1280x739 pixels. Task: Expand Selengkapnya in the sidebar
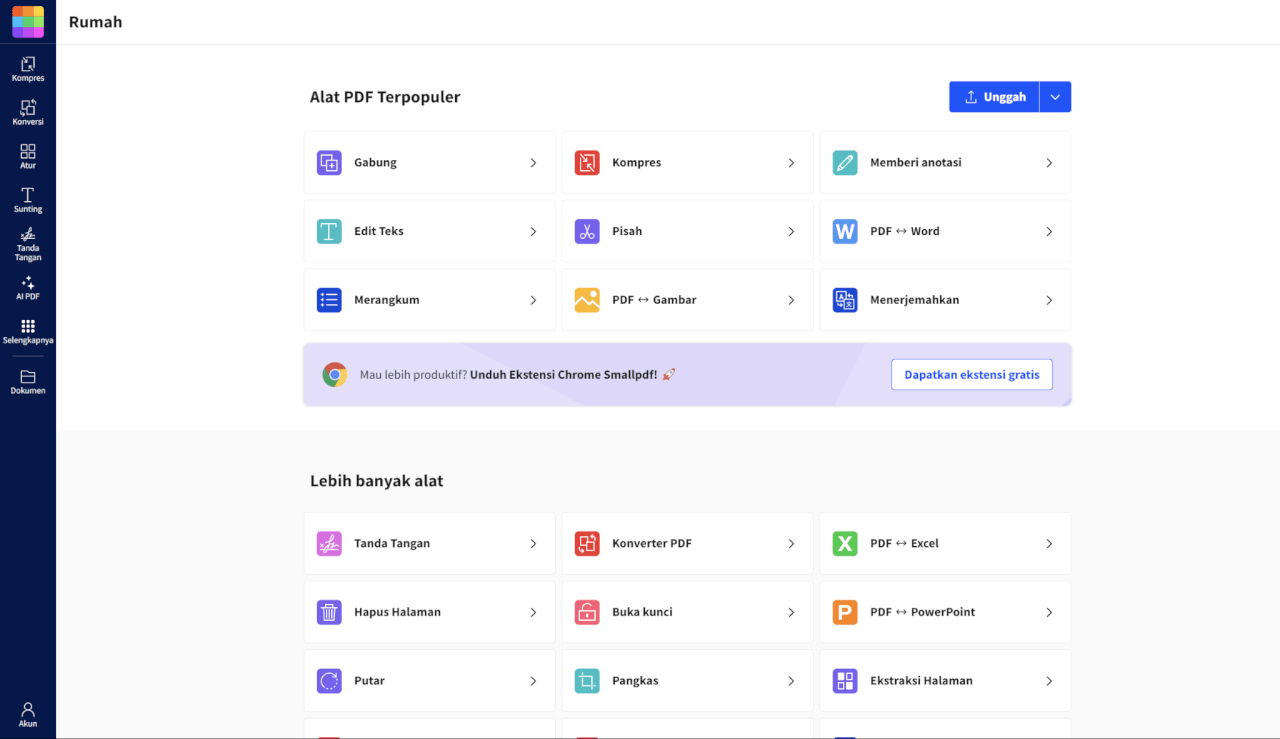click(28, 331)
